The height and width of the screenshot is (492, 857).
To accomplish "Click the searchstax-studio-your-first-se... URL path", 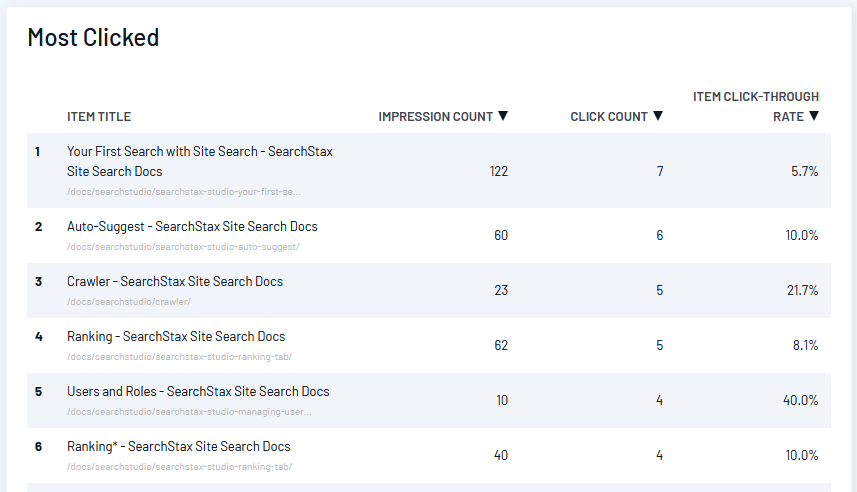I will pos(184,192).
